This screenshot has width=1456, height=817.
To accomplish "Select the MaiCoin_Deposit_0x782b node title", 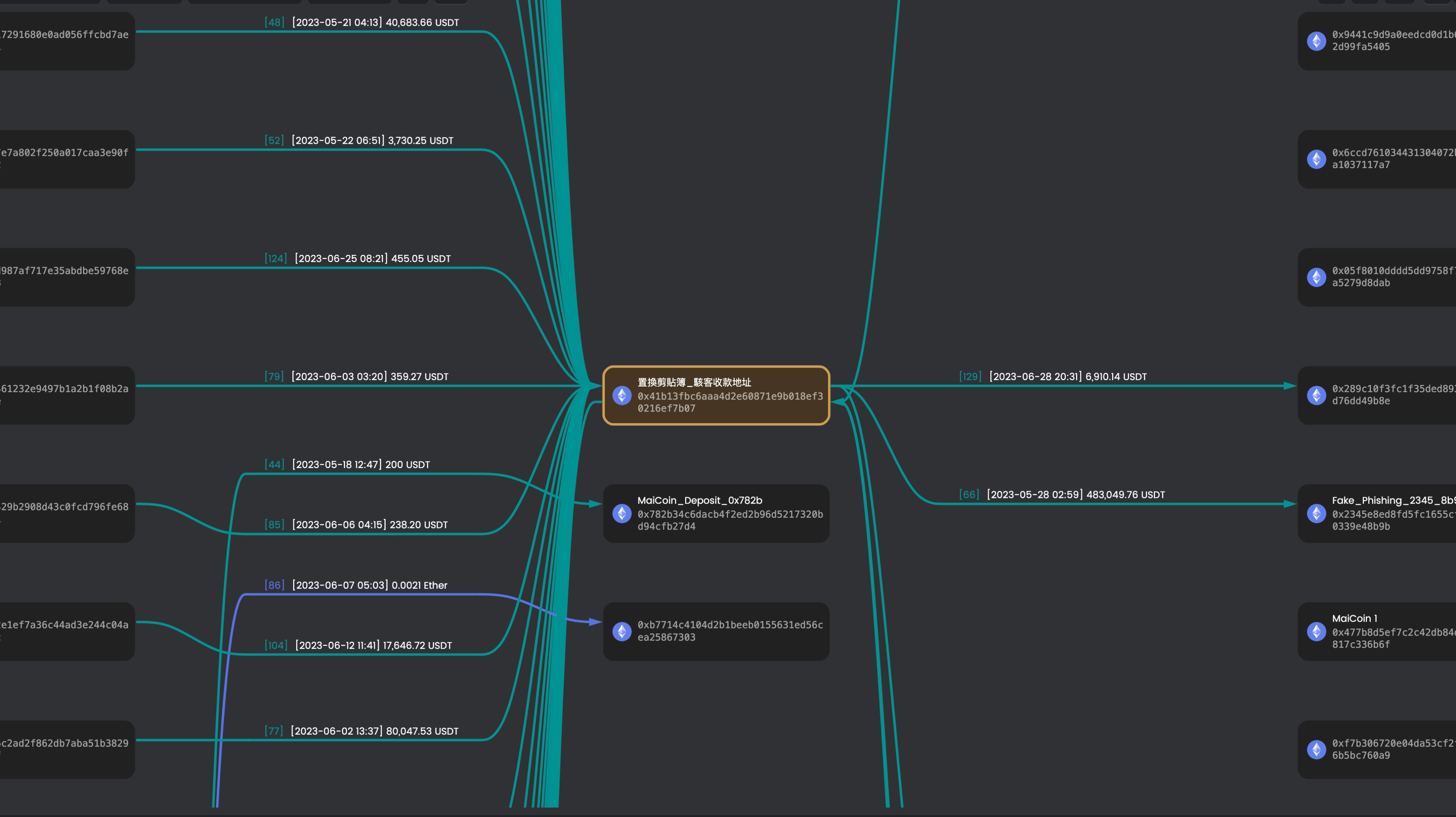I will click(700, 500).
